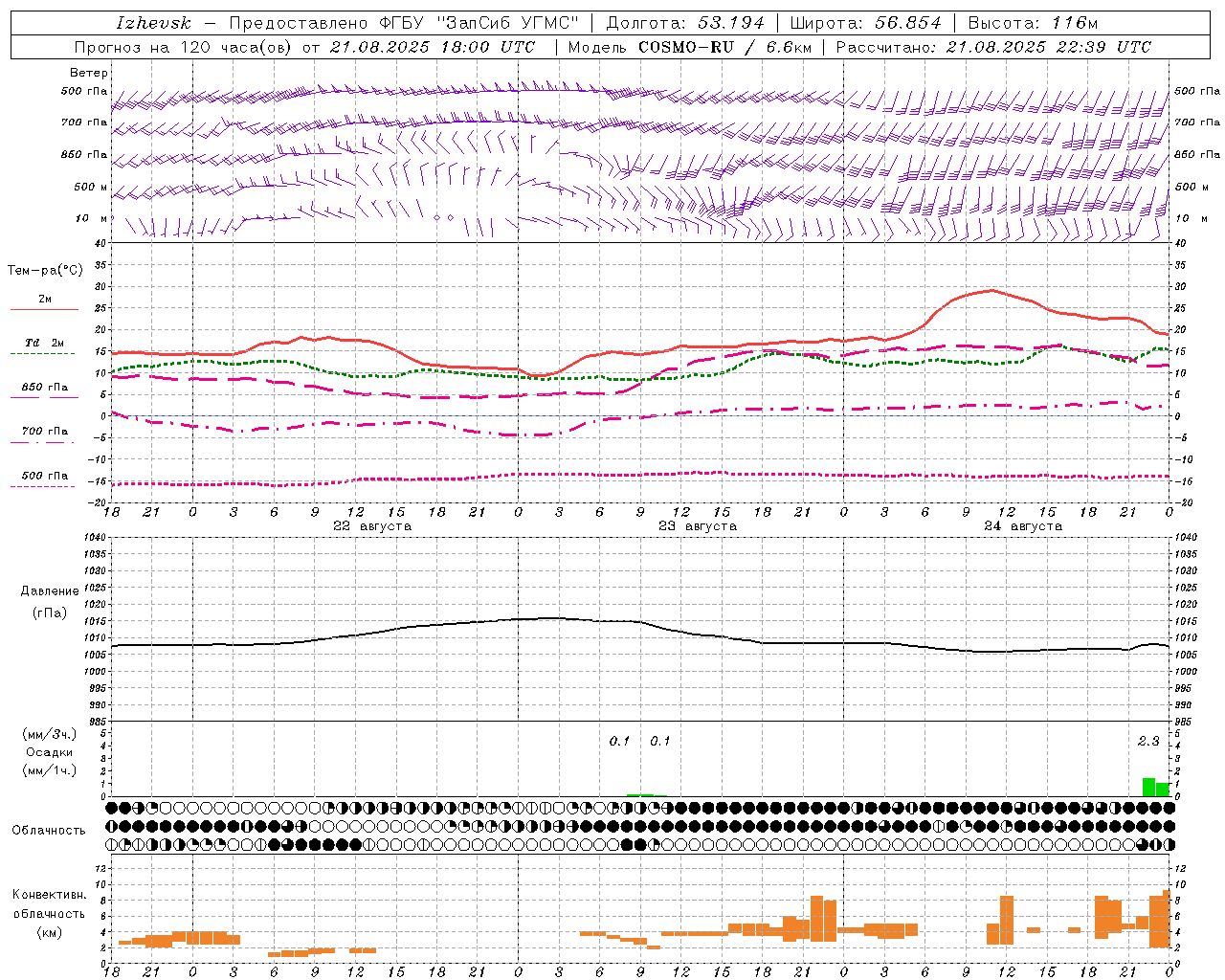Viewport: 1225px width, 980px height.
Task: Click the red '2м' temperature legend line
Action: coord(44,309)
